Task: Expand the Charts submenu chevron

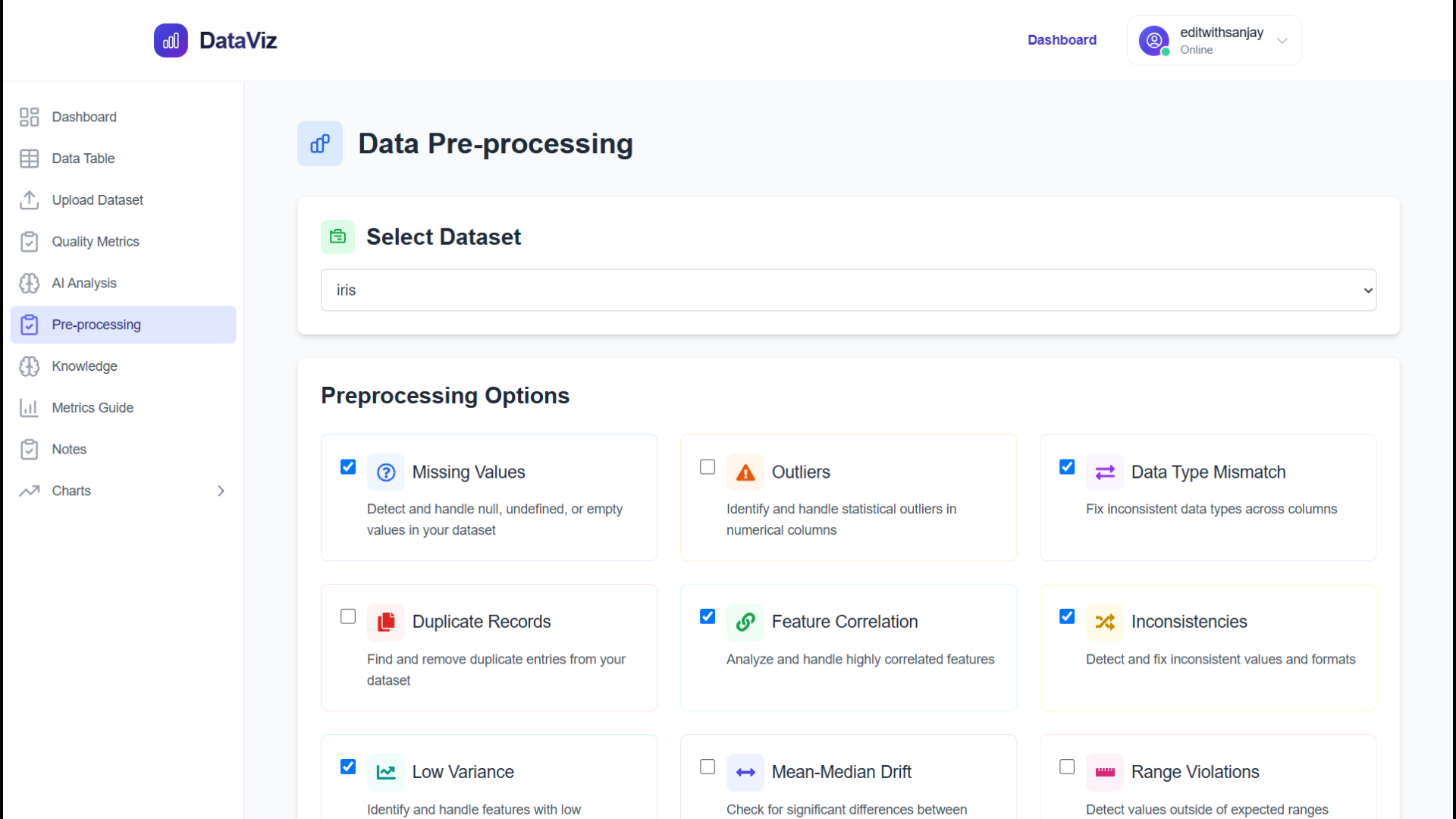Action: point(221,491)
